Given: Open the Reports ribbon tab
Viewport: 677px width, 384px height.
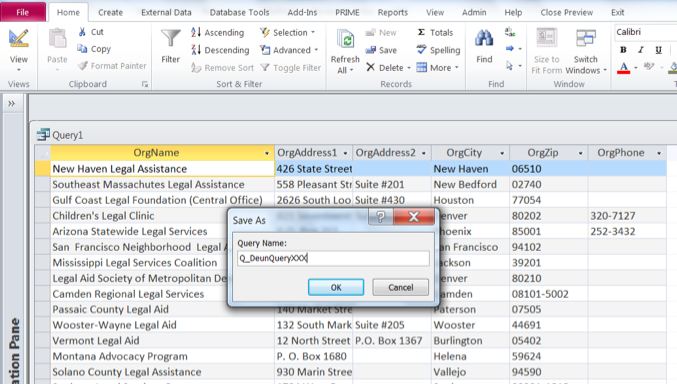Looking at the screenshot, I should click(393, 13).
